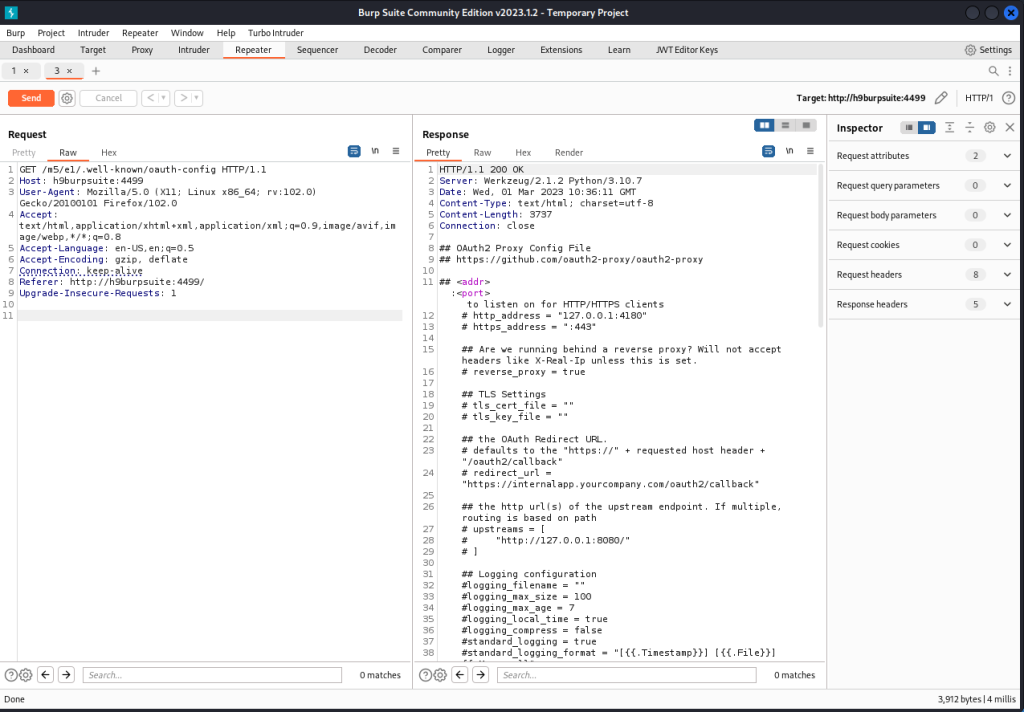Close Repeater tab 1
This screenshot has width=1024, height=712.
click(x=26, y=71)
